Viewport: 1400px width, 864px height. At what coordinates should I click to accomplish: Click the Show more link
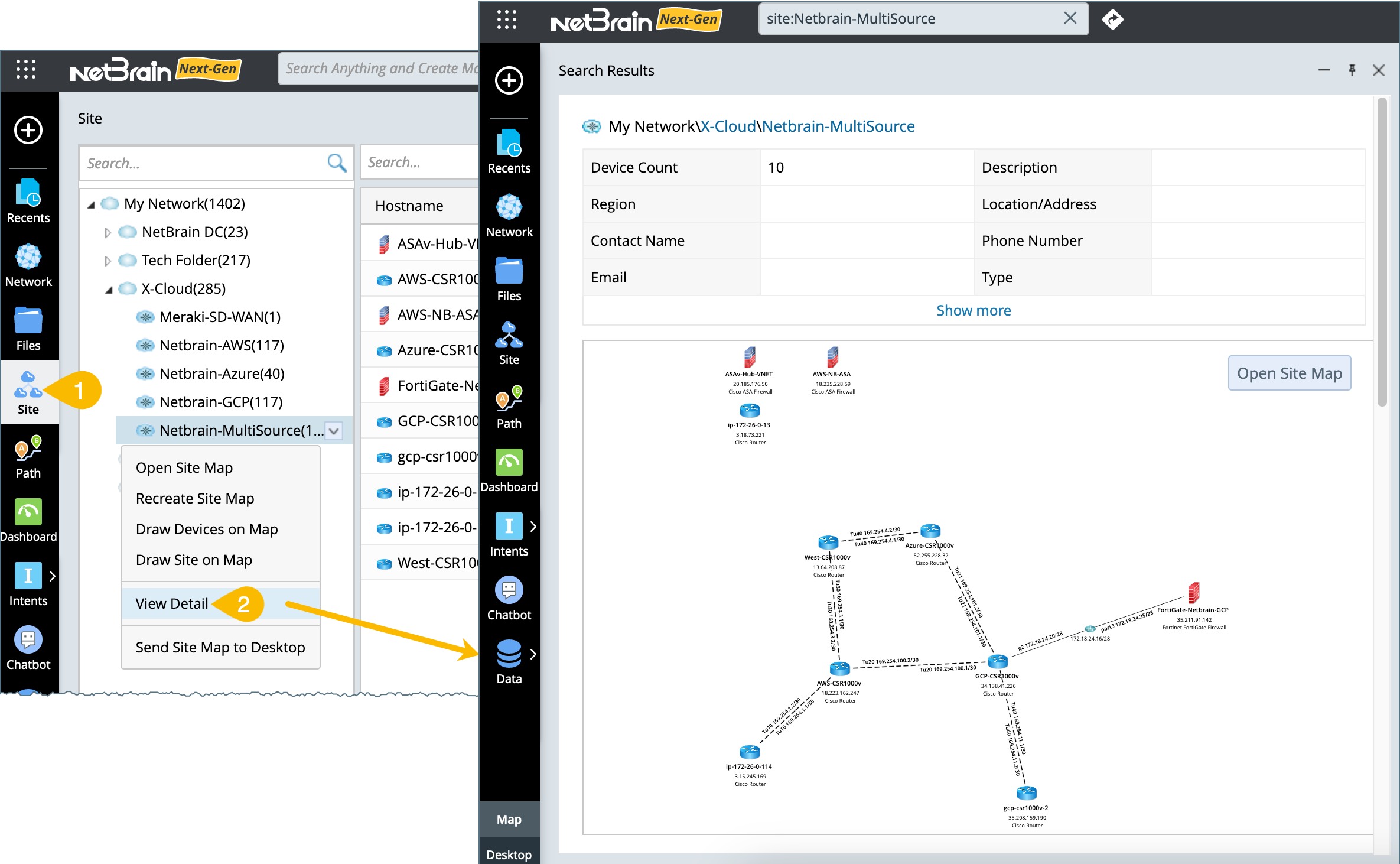973,310
